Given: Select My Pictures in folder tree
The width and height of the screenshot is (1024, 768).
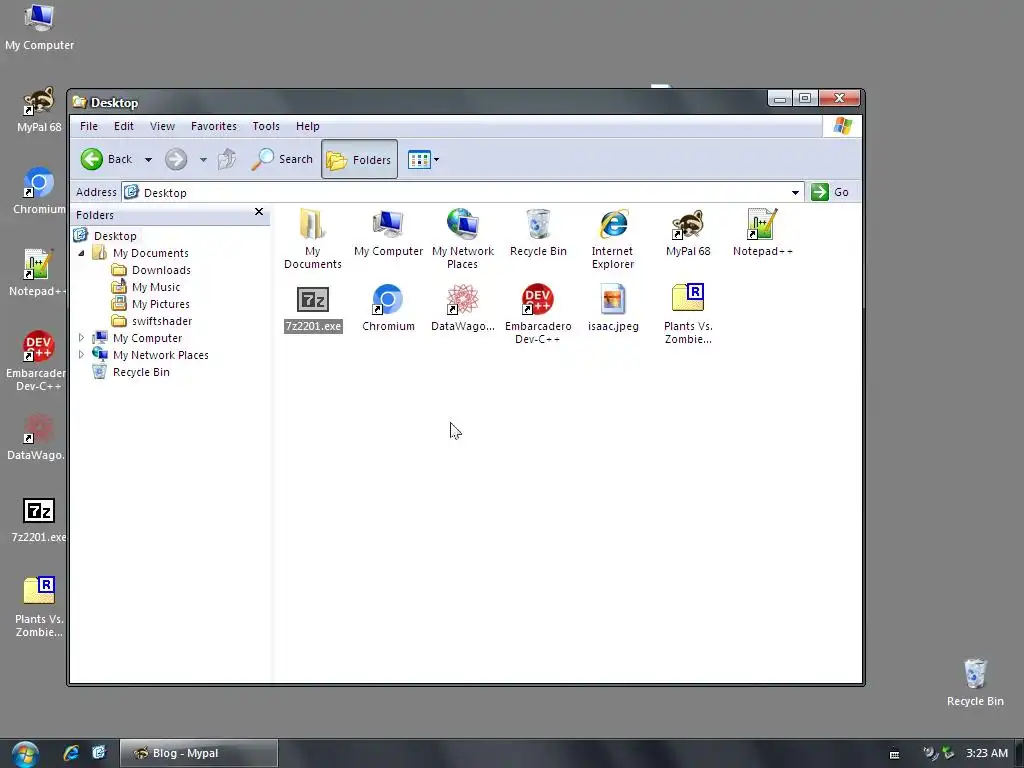Looking at the screenshot, I should [161, 304].
